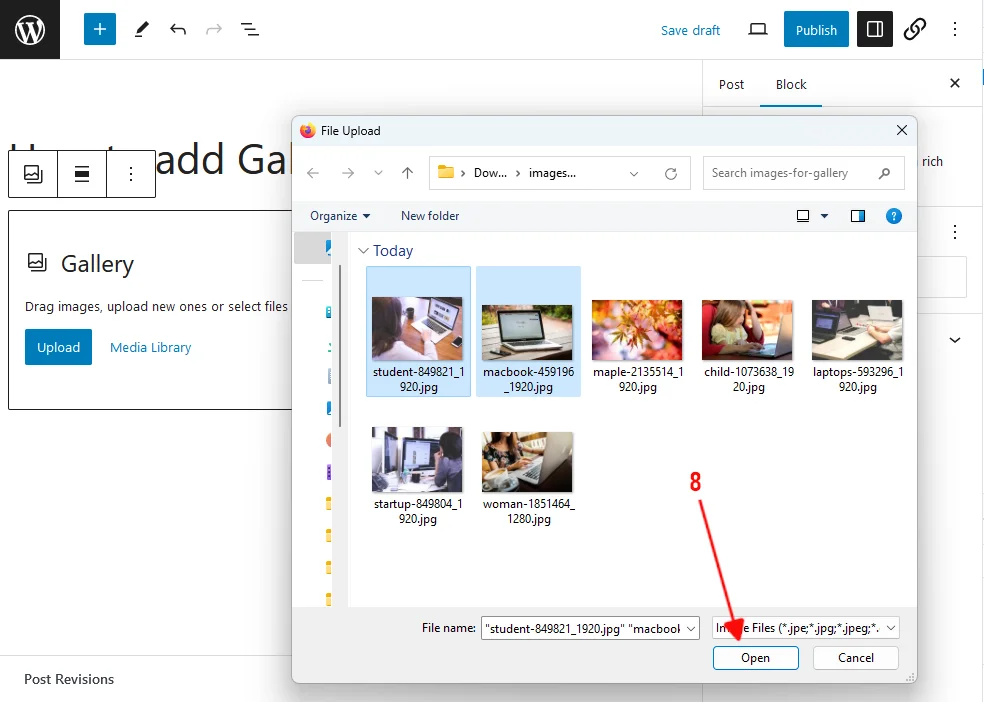Click the Media Library link
The width and height of the screenshot is (984, 702).
[150, 348]
